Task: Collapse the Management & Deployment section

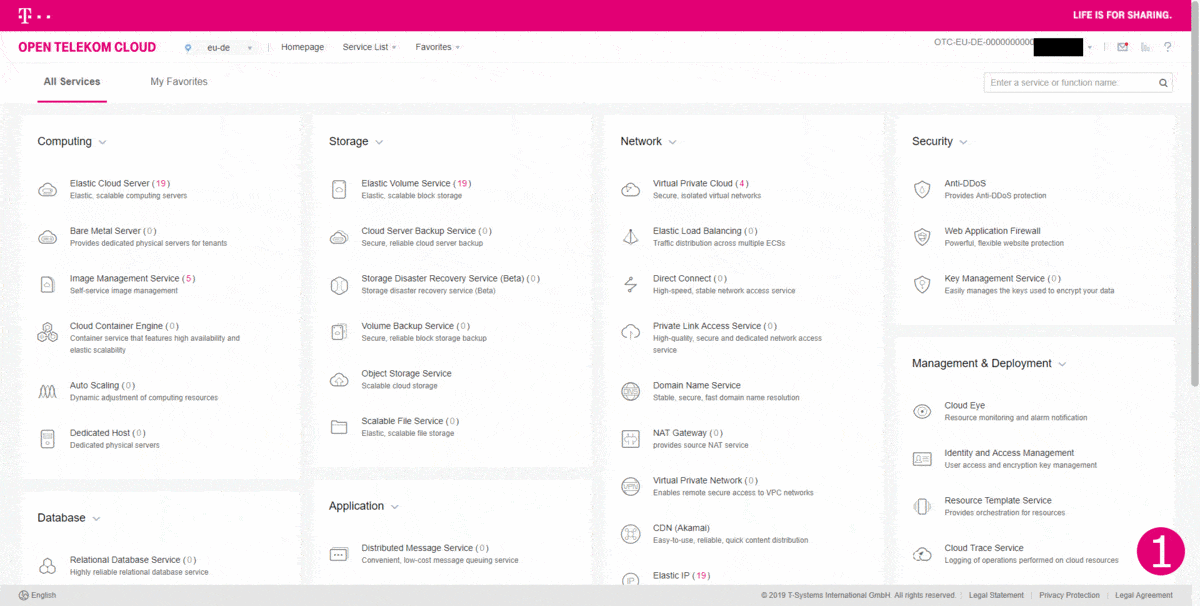Action: pos(1062,364)
